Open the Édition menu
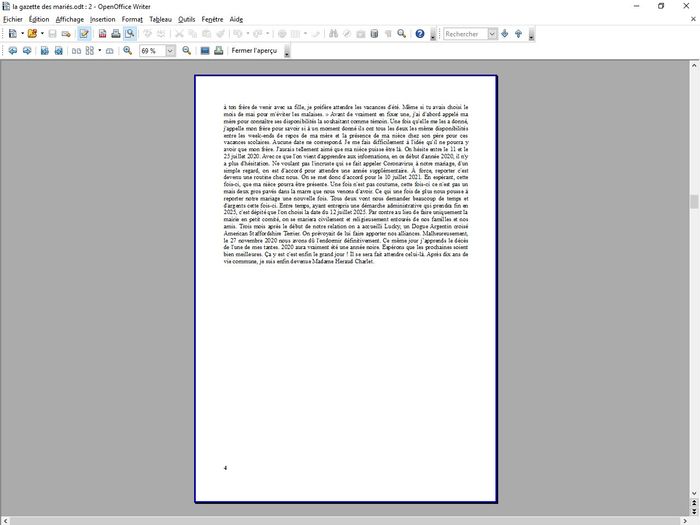The height and width of the screenshot is (525, 700). (x=39, y=19)
